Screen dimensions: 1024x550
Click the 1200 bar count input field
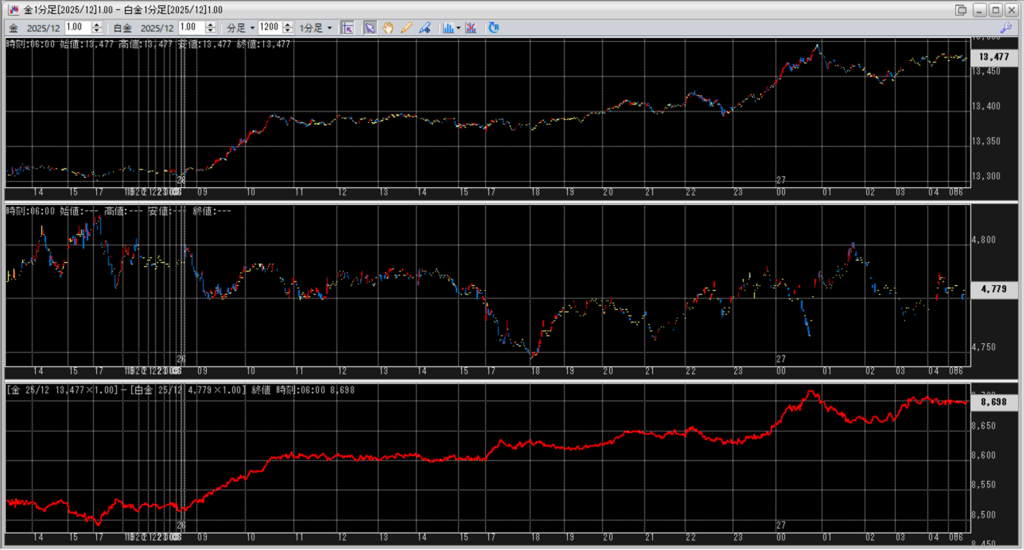(267, 27)
